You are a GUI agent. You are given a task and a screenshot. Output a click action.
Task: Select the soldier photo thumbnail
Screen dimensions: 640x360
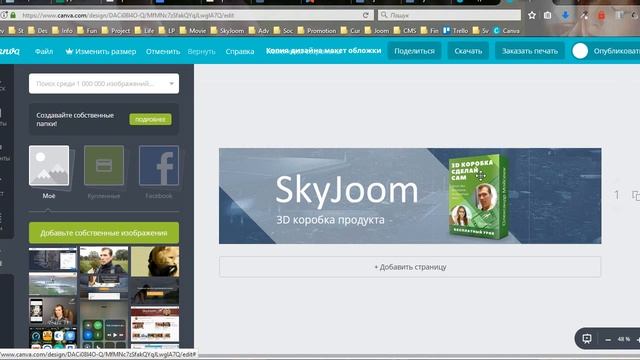pyautogui.click(x=104, y=260)
